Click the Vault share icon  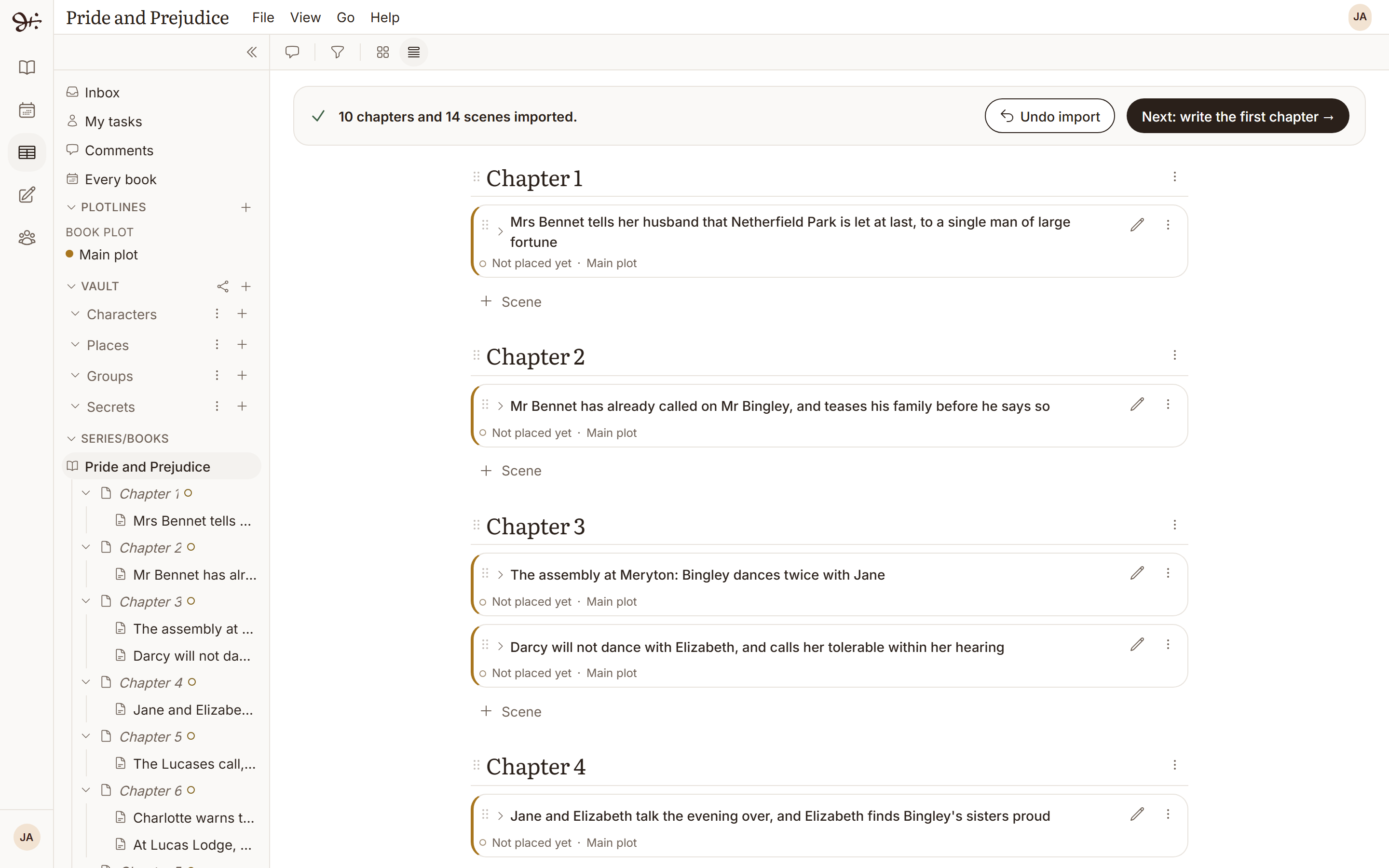pyautogui.click(x=223, y=286)
